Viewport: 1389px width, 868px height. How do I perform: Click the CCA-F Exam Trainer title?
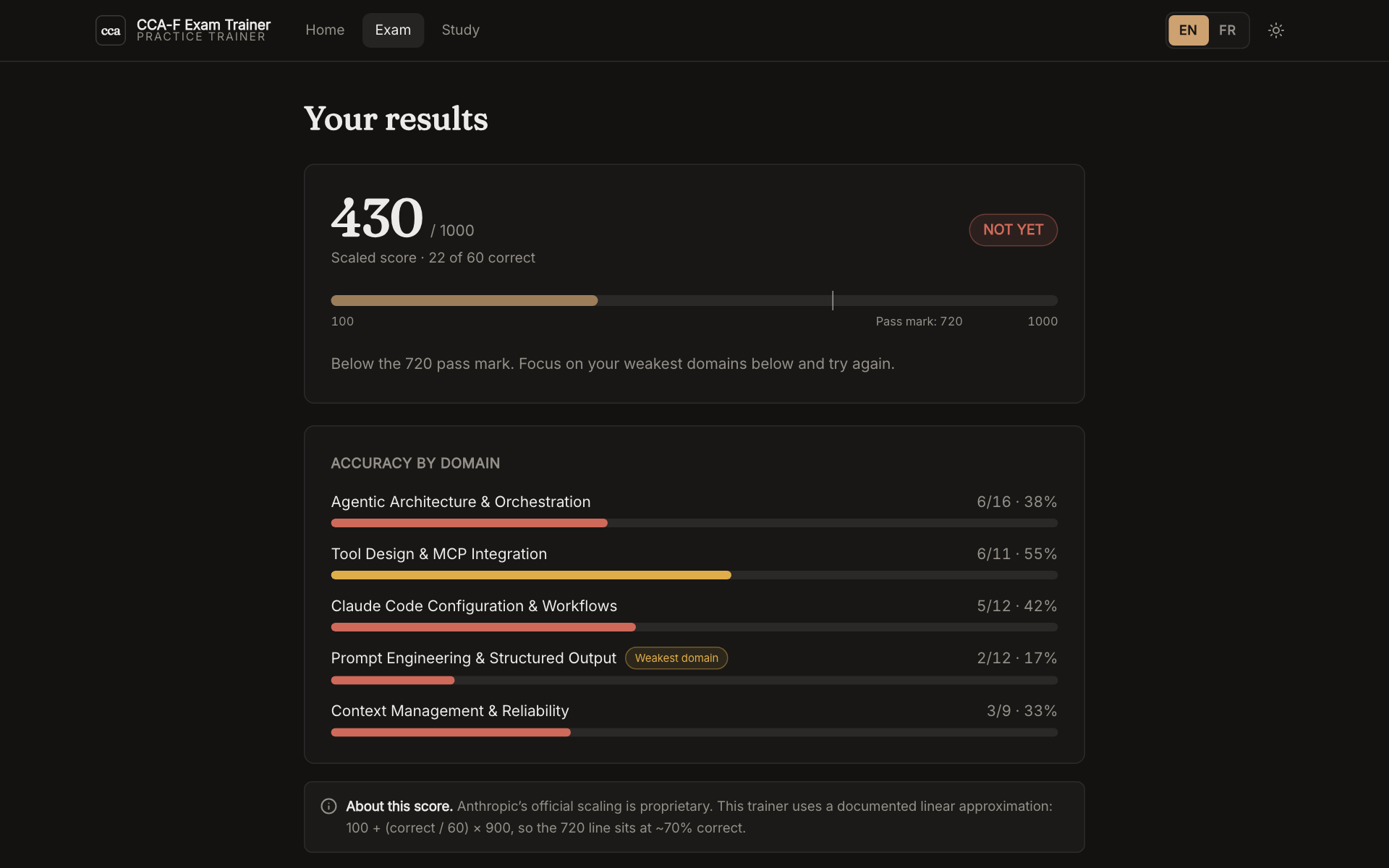pos(203,25)
